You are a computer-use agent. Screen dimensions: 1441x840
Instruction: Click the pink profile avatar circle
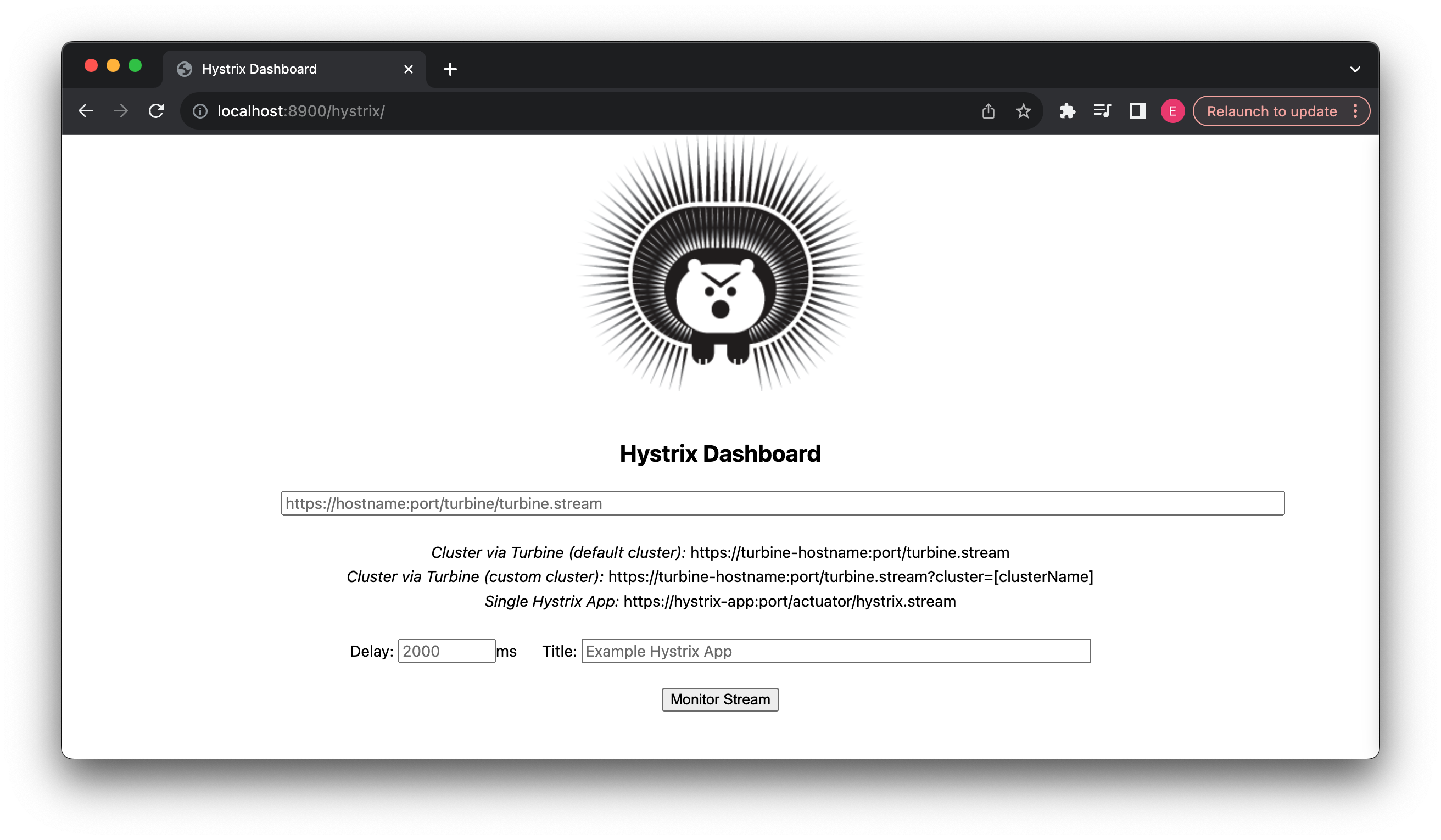tap(1173, 111)
